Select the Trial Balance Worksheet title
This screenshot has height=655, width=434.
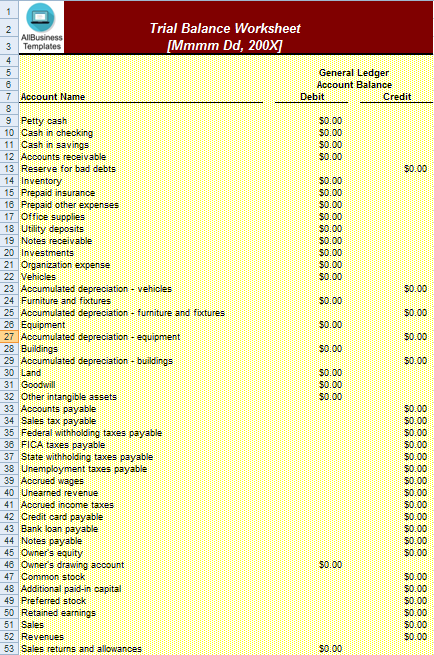tap(225, 28)
